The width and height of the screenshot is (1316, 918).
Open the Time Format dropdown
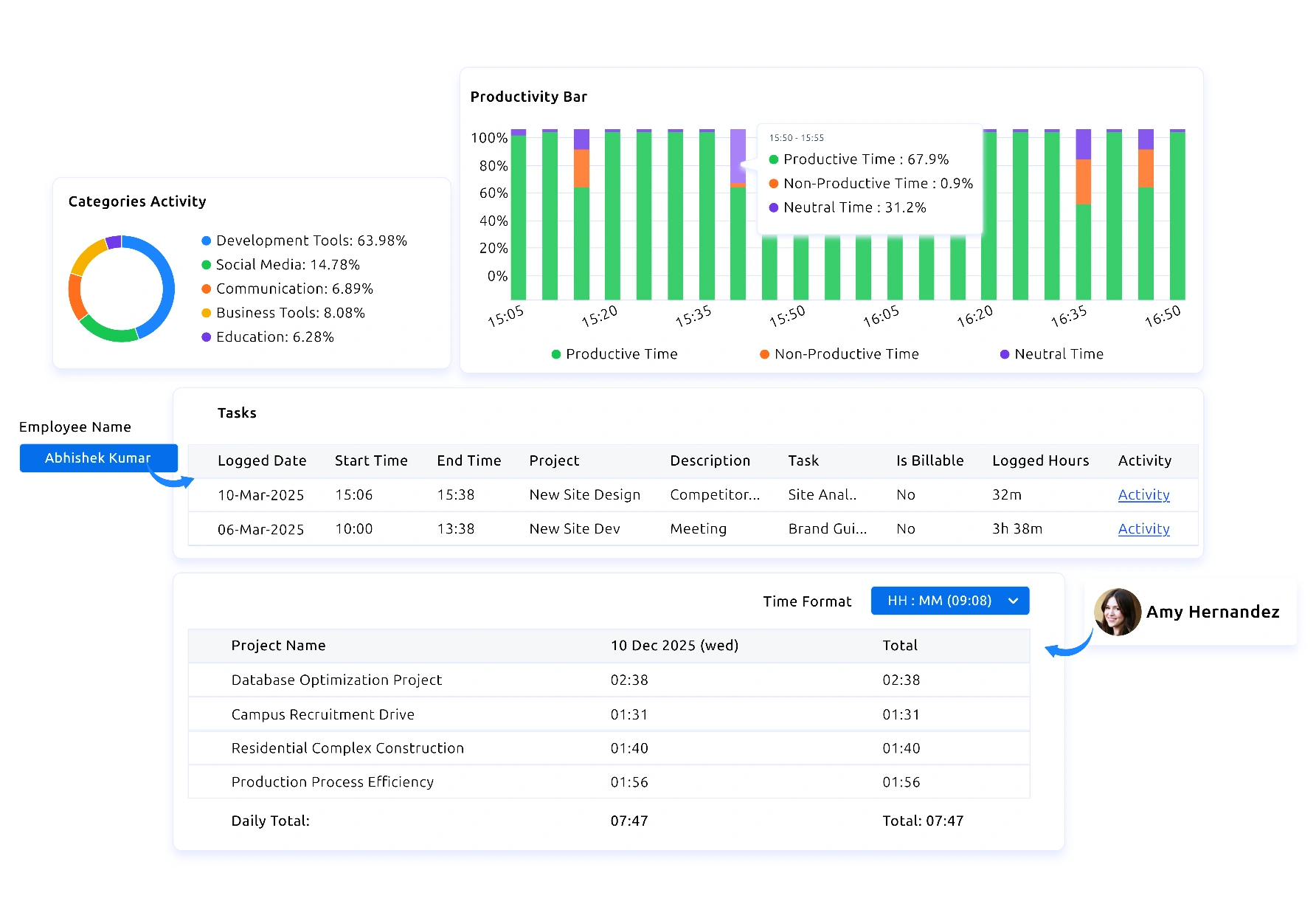[x=949, y=601]
